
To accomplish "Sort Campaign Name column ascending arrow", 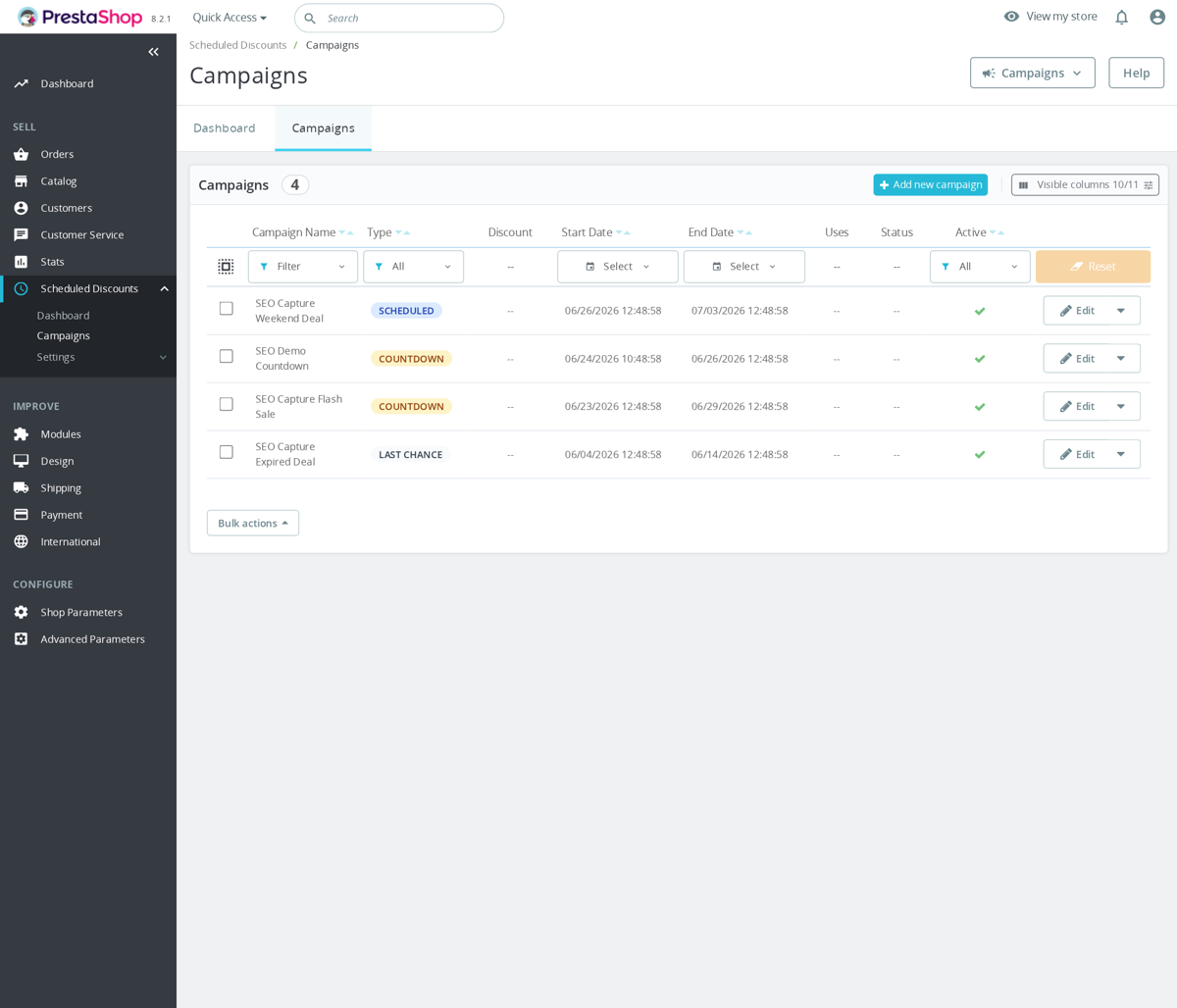I will click(350, 233).
